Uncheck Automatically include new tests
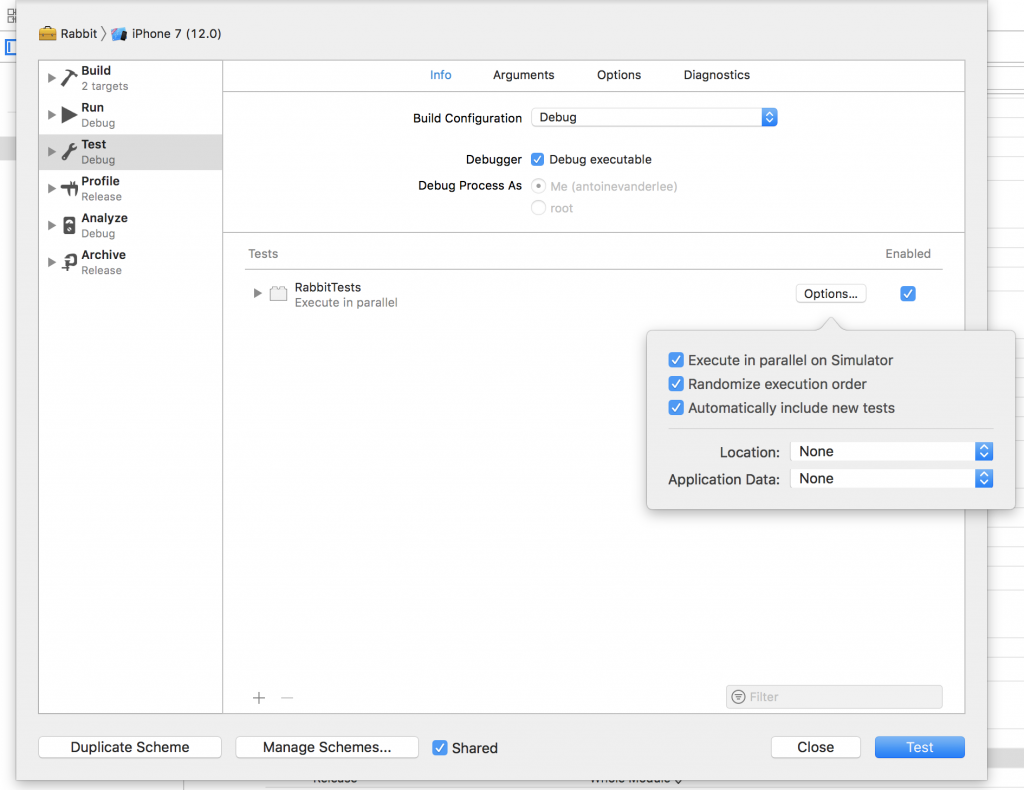1024x790 pixels. (x=676, y=408)
